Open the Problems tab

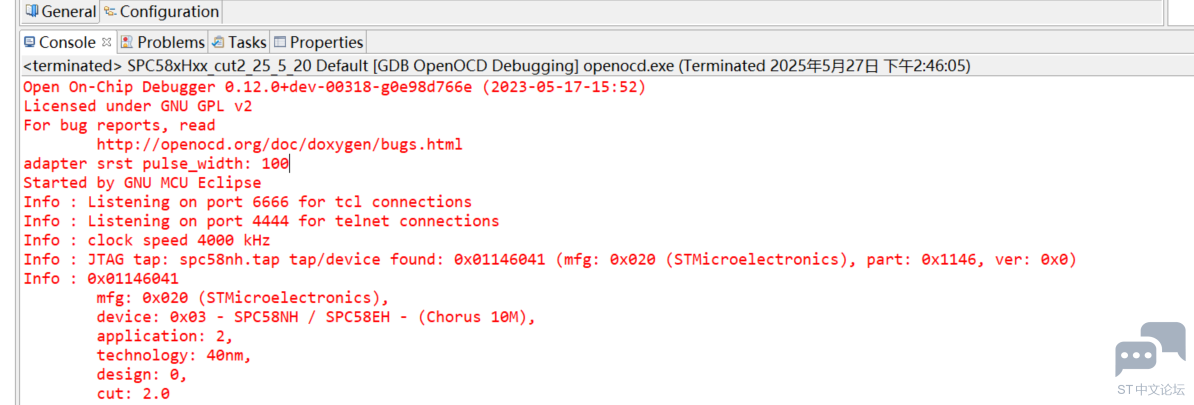coord(162,42)
